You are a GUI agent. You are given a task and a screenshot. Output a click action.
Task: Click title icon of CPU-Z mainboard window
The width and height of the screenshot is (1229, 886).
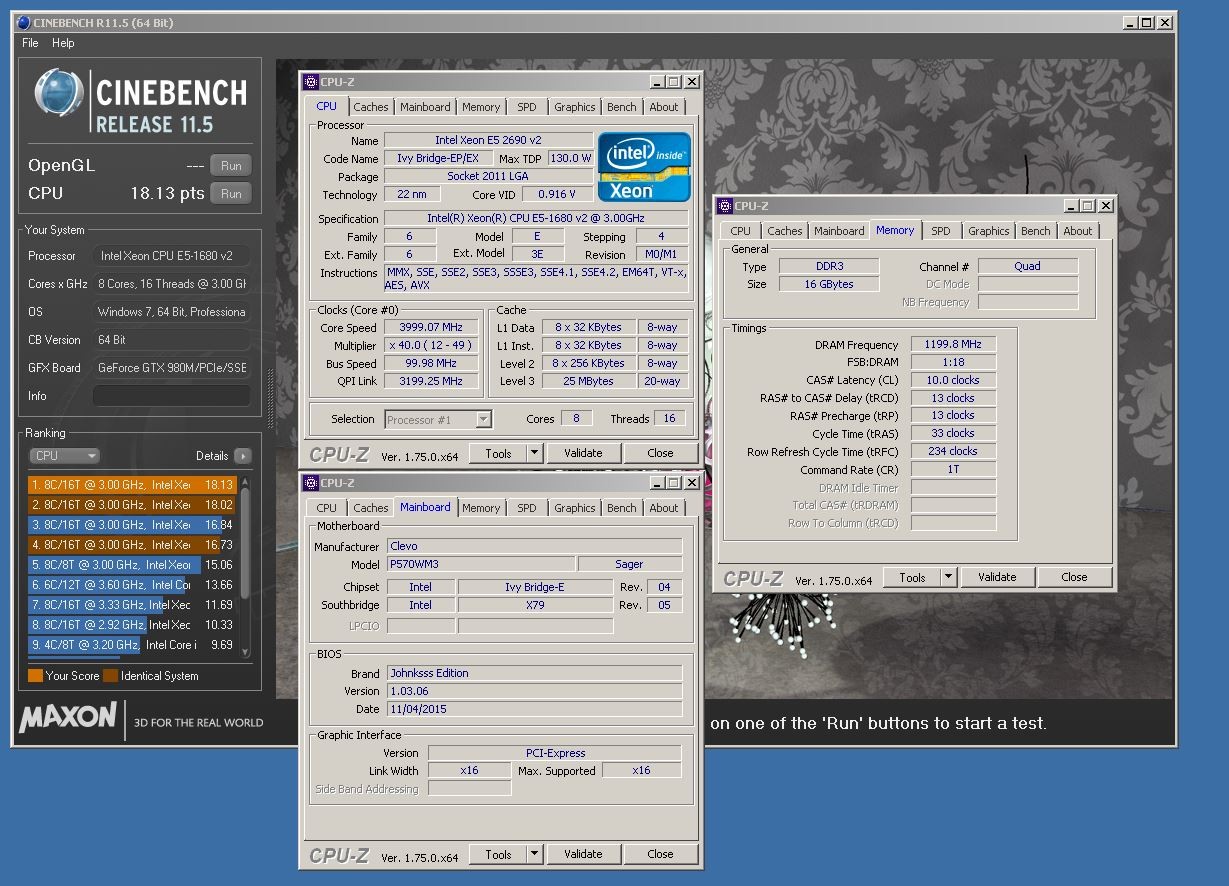point(311,483)
